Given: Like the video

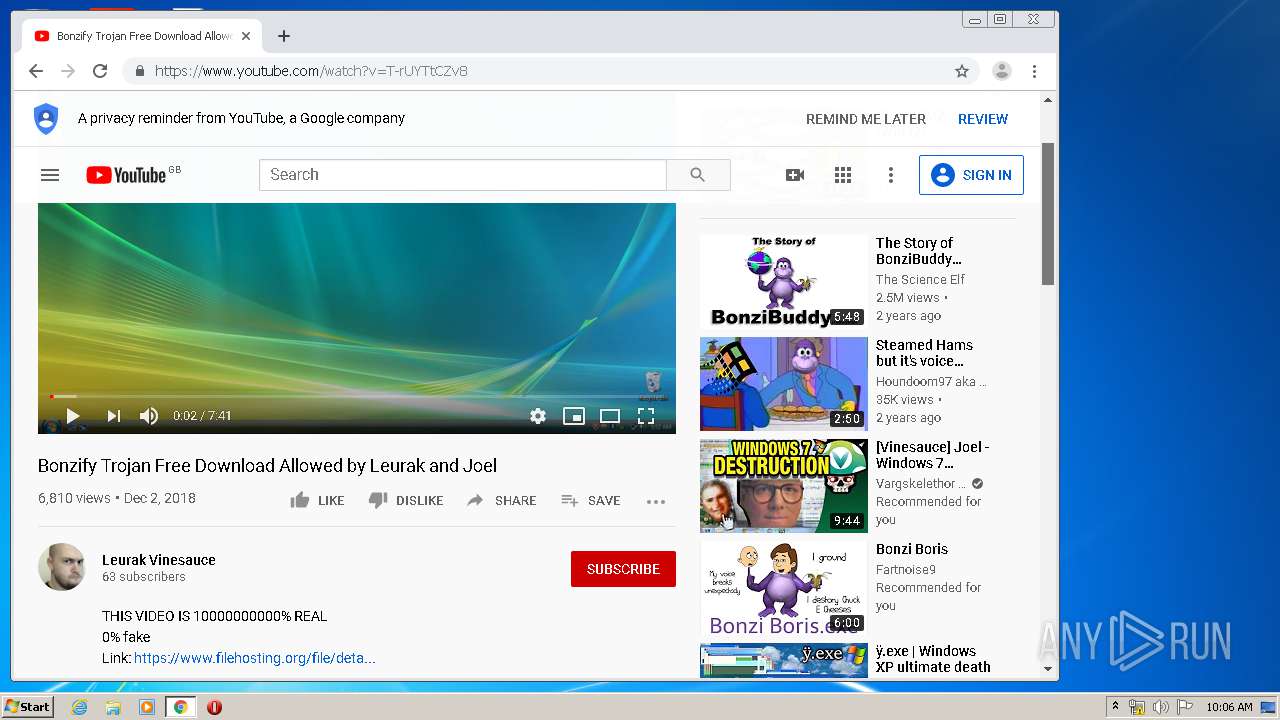Looking at the screenshot, I should tap(317, 501).
